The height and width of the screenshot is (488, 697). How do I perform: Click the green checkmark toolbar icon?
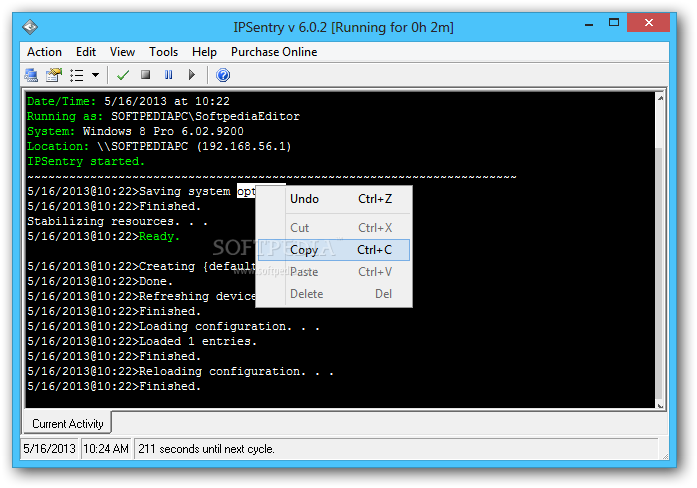pos(123,75)
